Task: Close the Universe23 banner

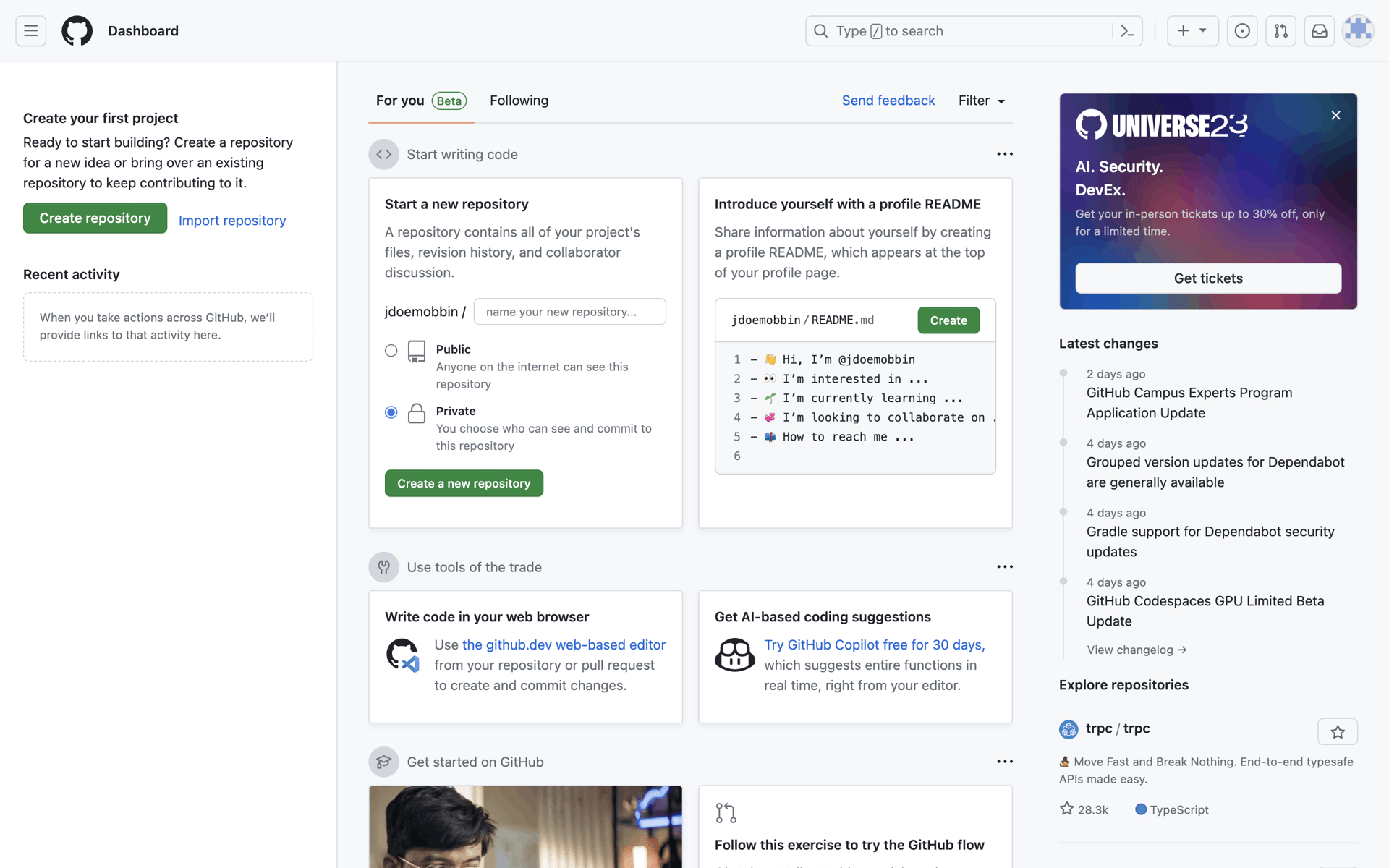Action: click(x=1335, y=115)
